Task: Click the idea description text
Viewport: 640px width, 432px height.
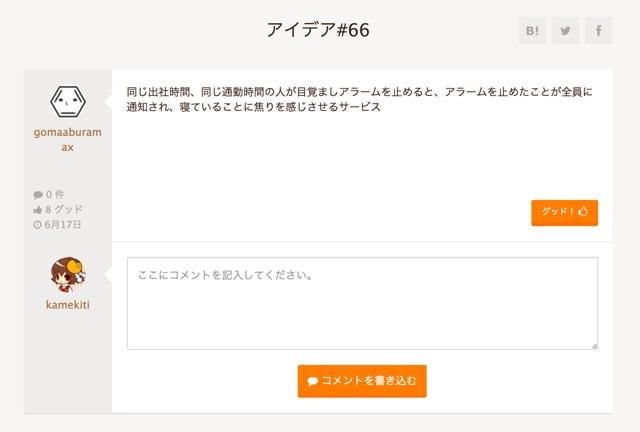Action: point(360,99)
